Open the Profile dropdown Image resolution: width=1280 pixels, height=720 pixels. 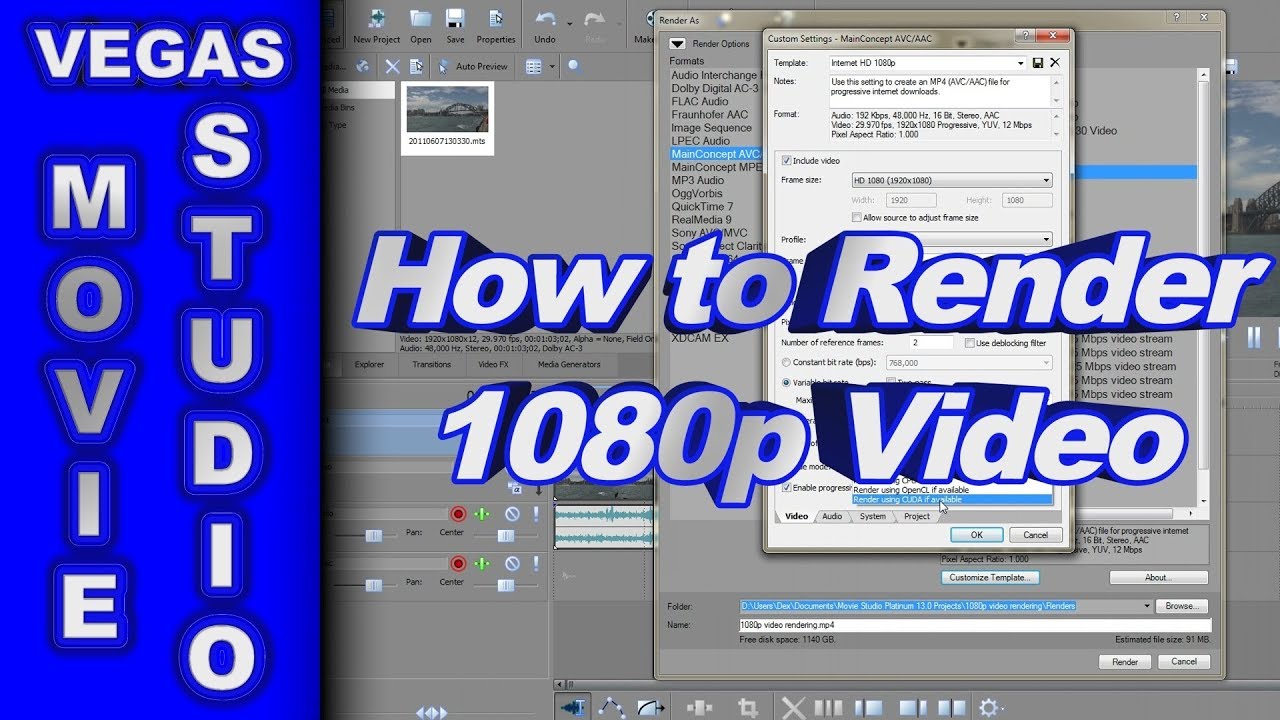point(1046,240)
